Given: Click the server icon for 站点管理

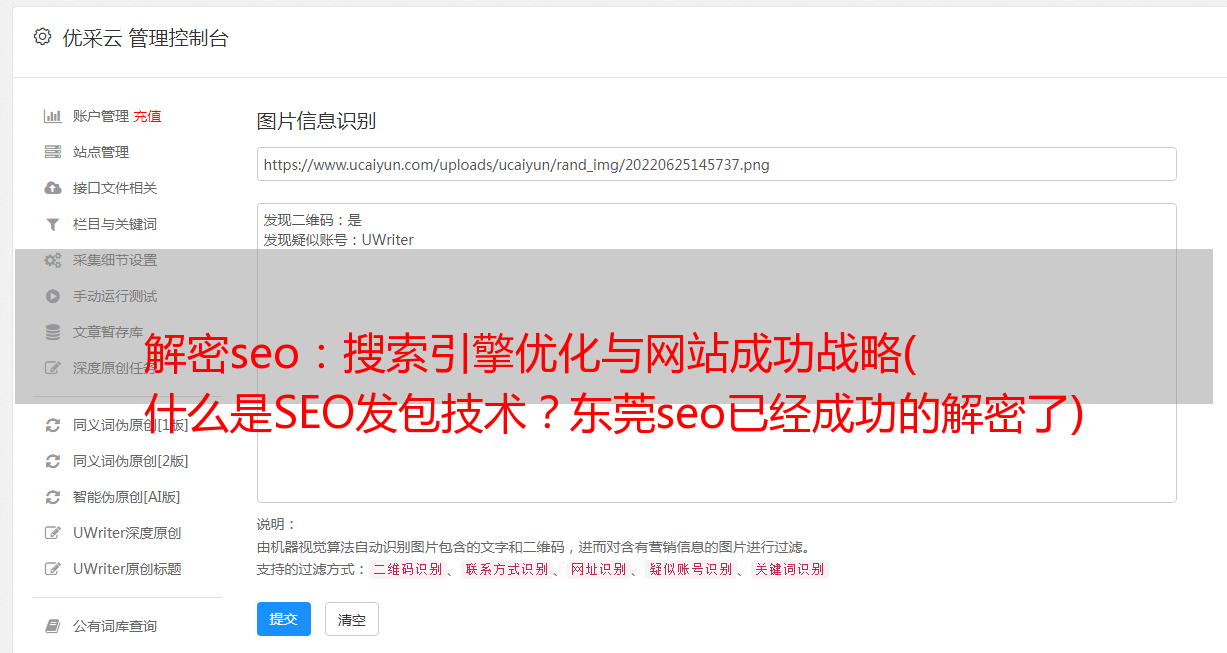Looking at the screenshot, I should pyautogui.click(x=53, y=152).
